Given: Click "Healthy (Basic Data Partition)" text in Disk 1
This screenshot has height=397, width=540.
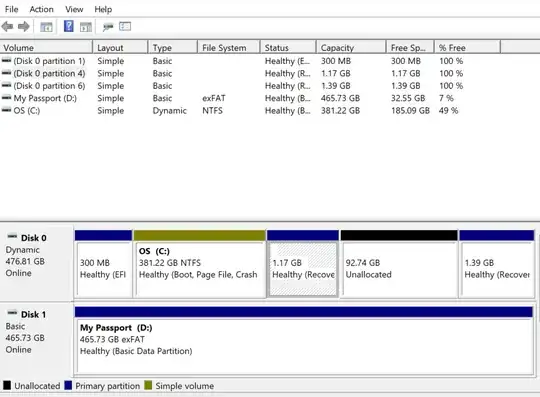Looking at the screenshot, I should pos(136,351).
